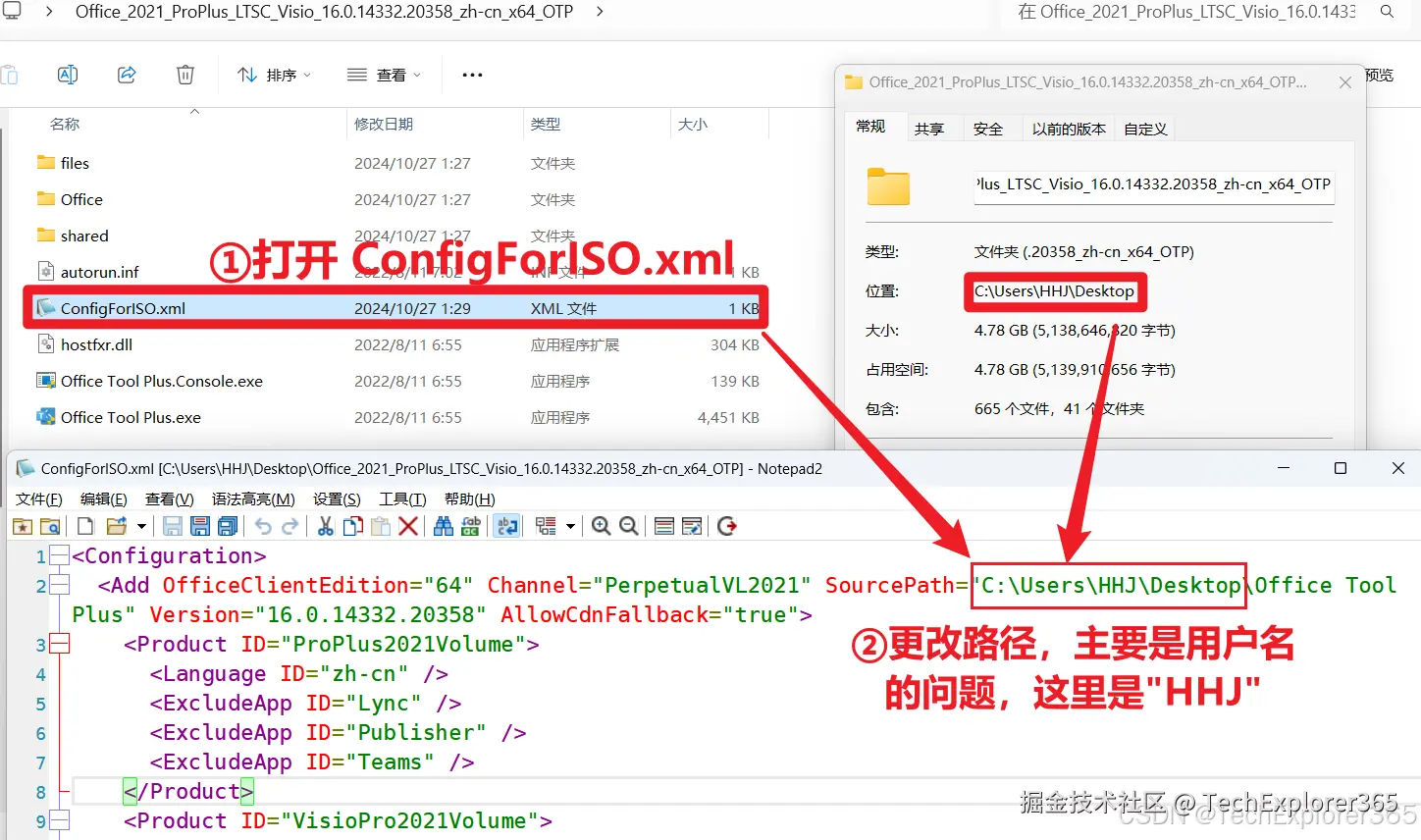1421x840 pixels.
Task: Click Explorer rename icon in toolbar
Action: click(68, 75)
